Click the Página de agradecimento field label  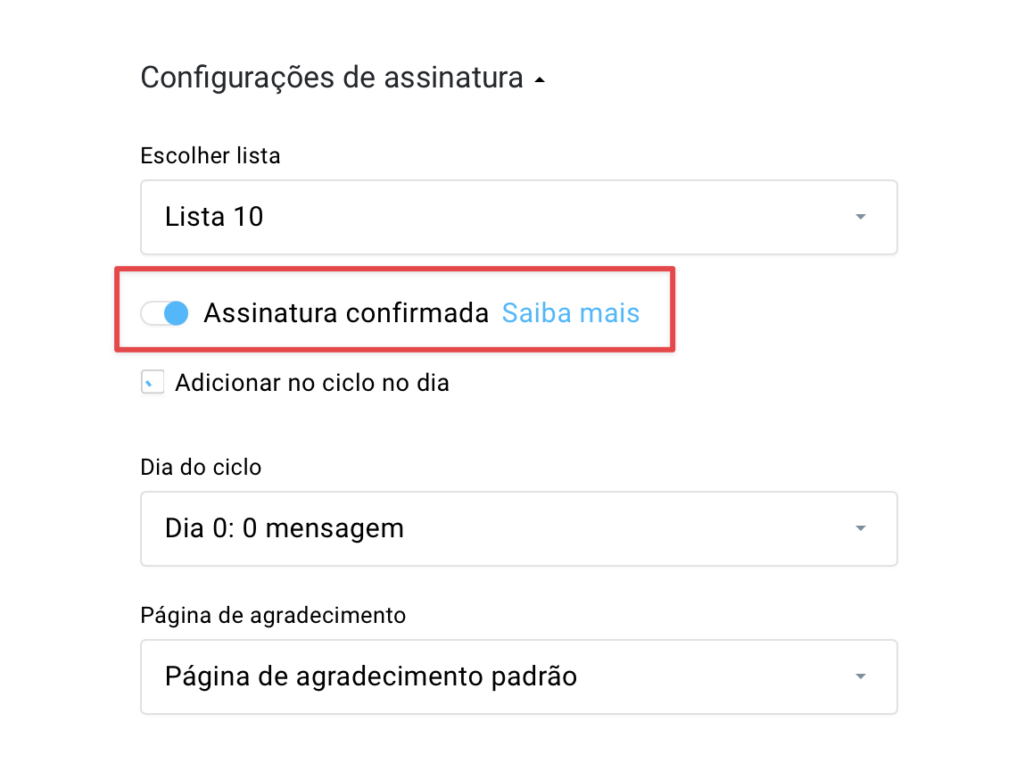(273, 615)
